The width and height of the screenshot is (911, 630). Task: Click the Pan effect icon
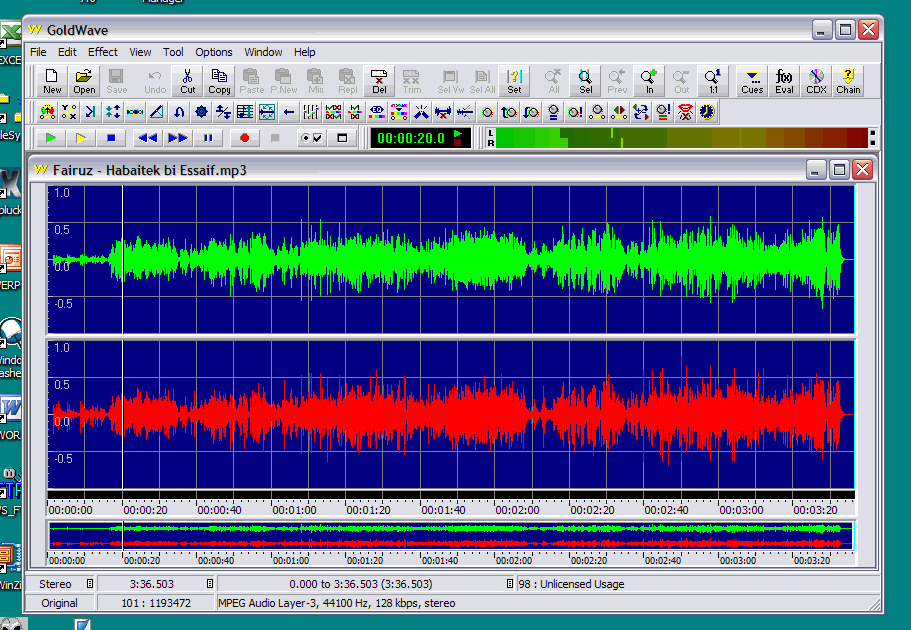[x=619, y=112]
